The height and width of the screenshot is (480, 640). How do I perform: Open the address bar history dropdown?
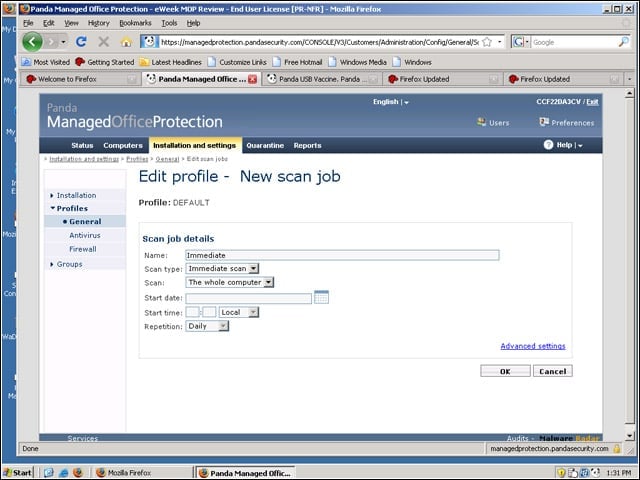[500, 42]
